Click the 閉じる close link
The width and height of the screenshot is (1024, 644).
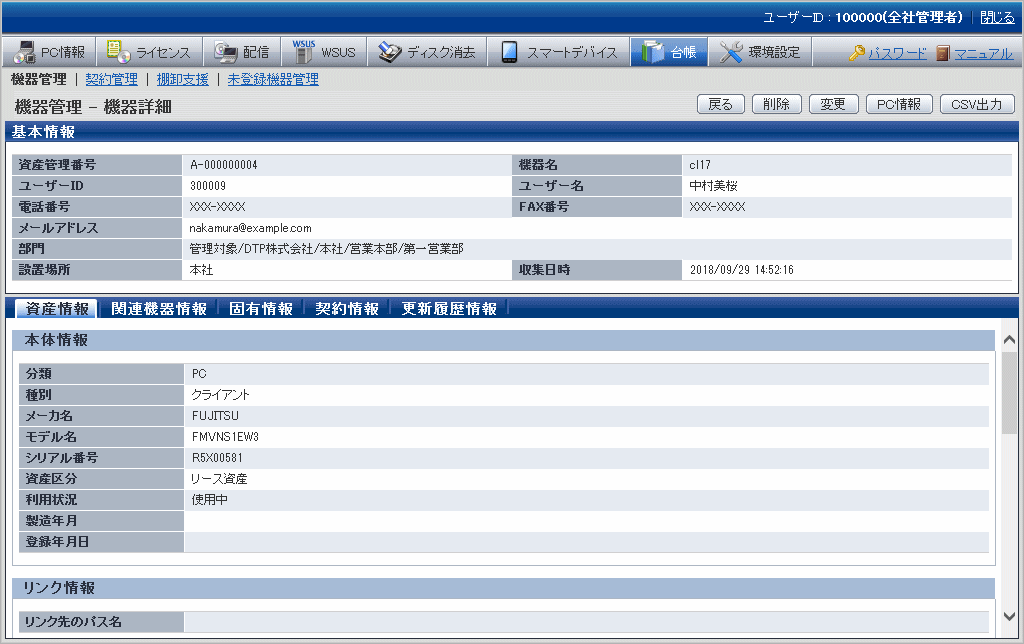(996, 18)
